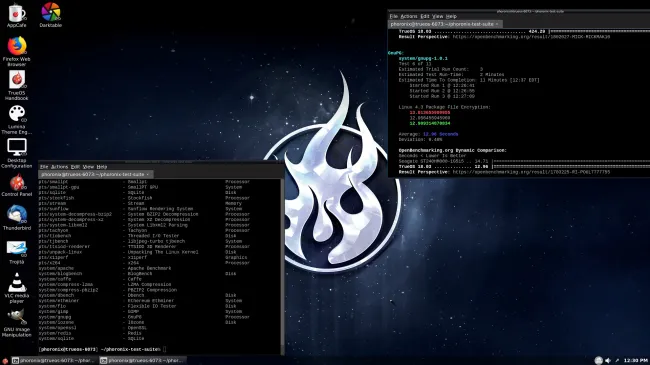Click the system/openssl entry

(57, 328)
